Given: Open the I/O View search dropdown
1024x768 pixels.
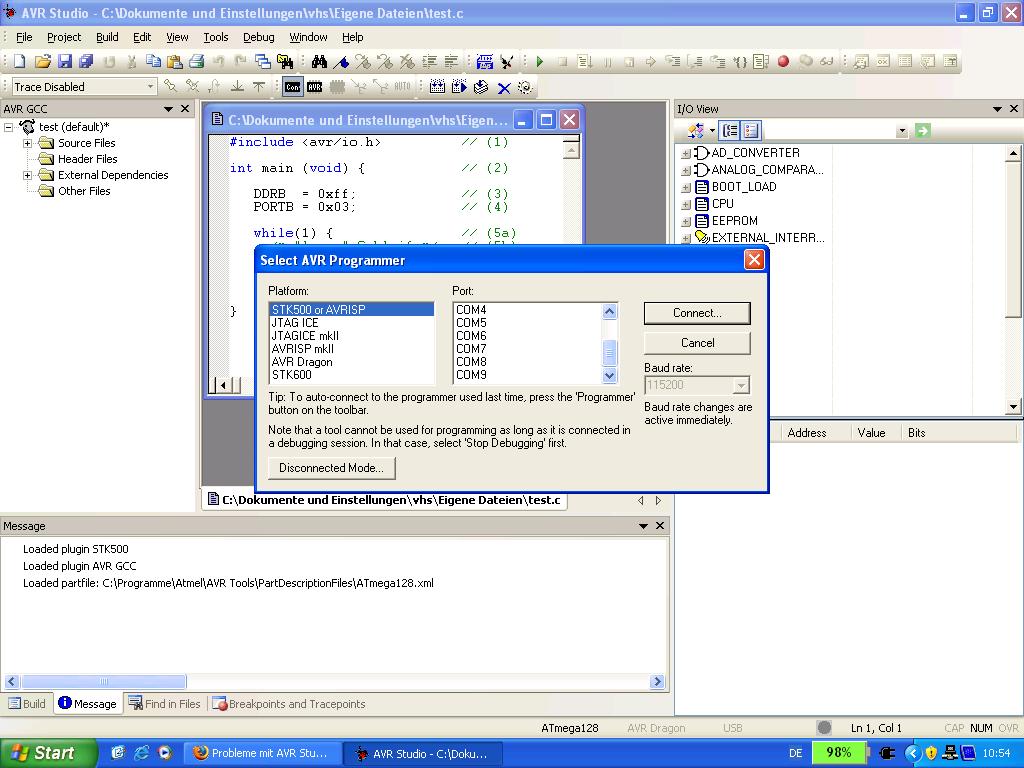Looking at the screenshot, I should (x=902, y=131).
